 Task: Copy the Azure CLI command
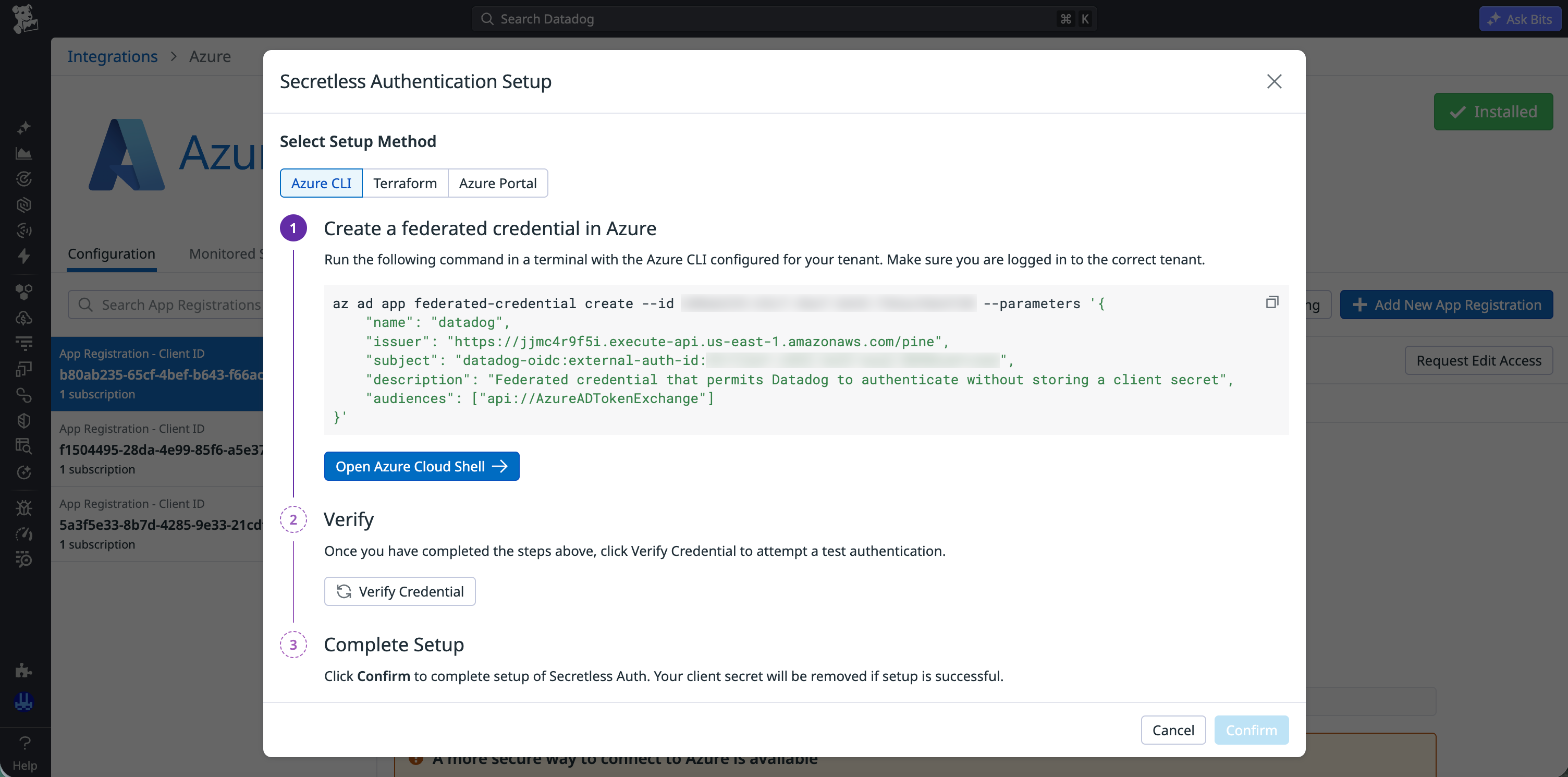pos(1271,302)
